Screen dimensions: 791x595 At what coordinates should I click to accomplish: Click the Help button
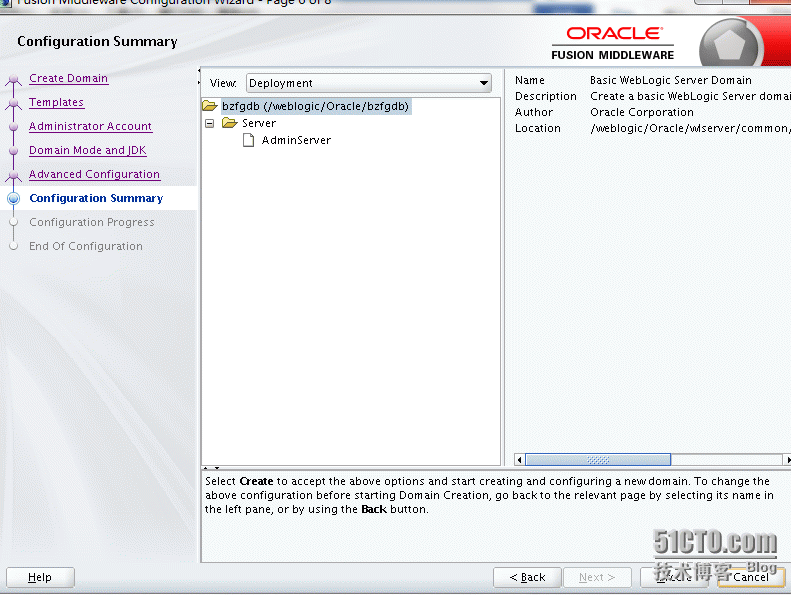(40, 577)
